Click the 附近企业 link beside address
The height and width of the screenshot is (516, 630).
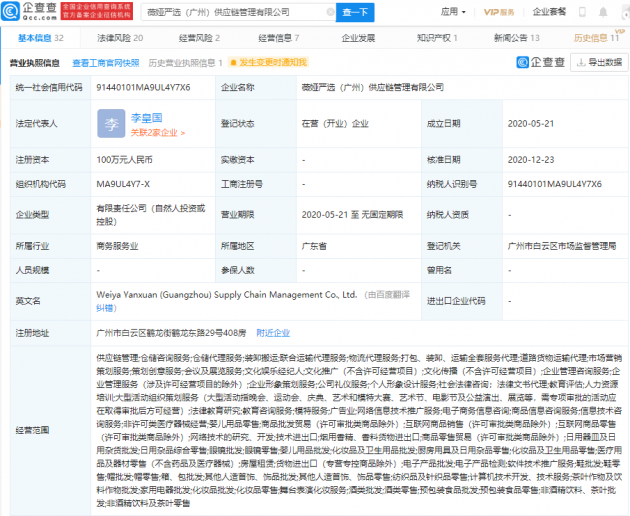tap(273, 332)
